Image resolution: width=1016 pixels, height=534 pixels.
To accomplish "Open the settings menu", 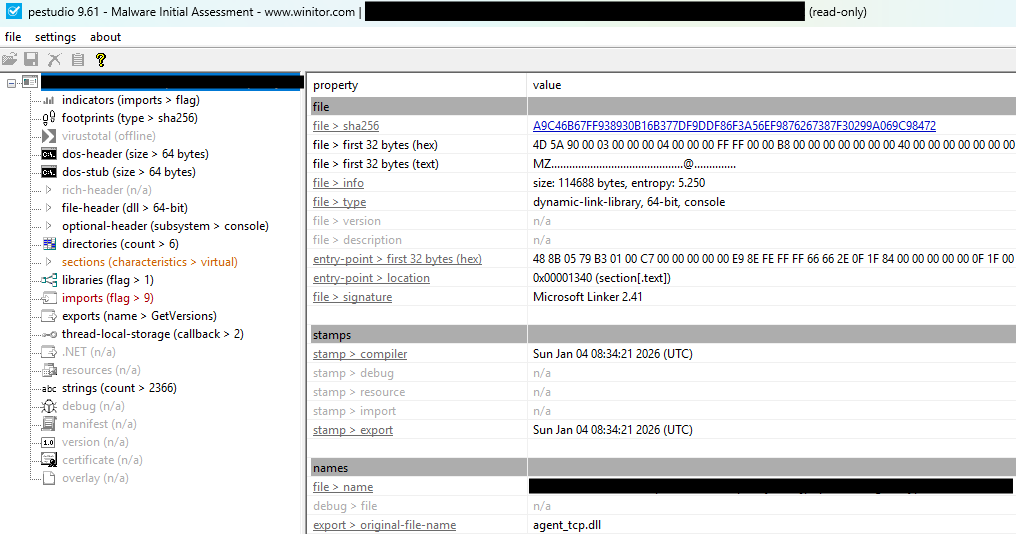I will (x=55, y=37).
